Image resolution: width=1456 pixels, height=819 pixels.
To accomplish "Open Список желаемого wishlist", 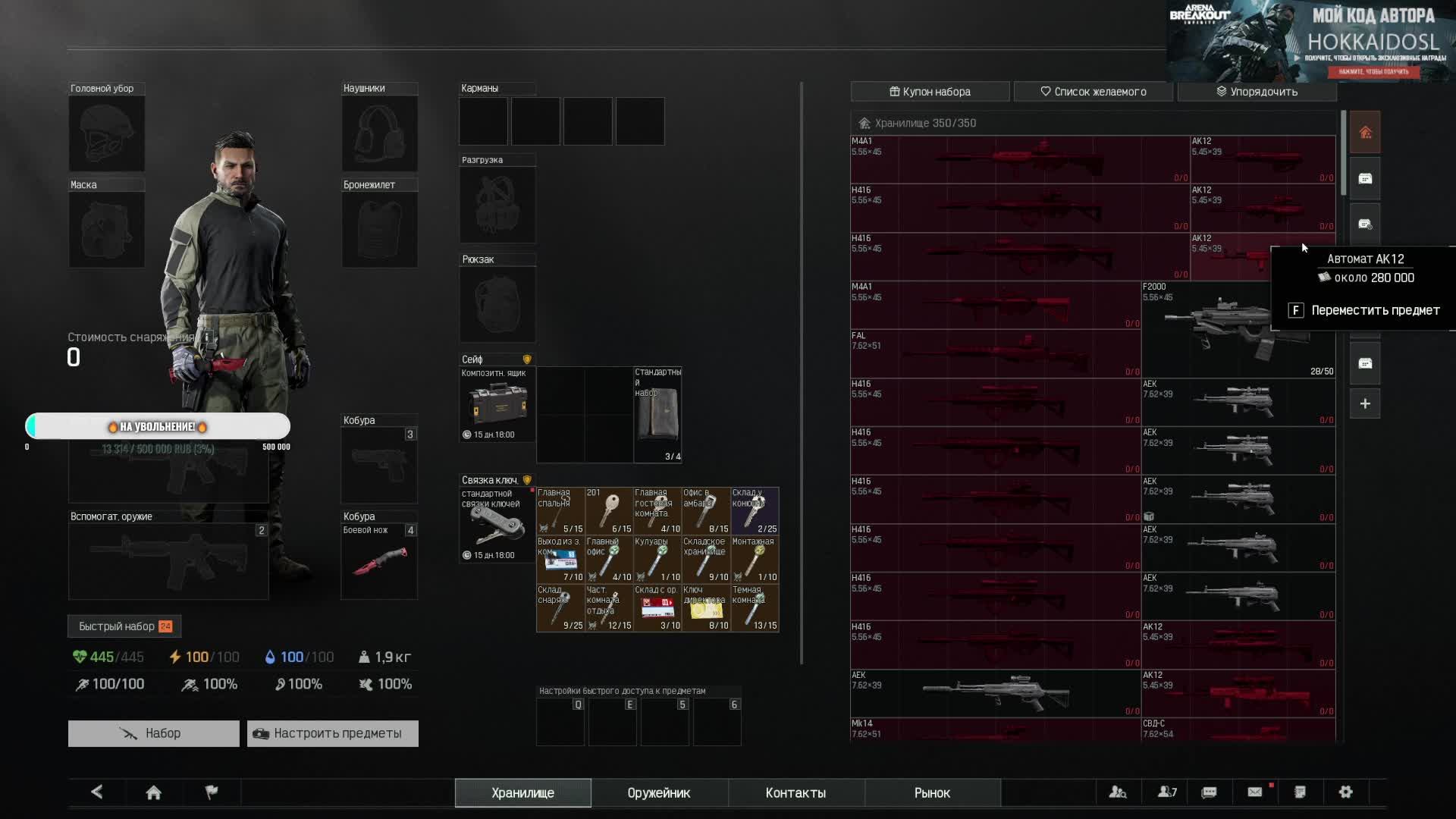I will point(1093,92).
